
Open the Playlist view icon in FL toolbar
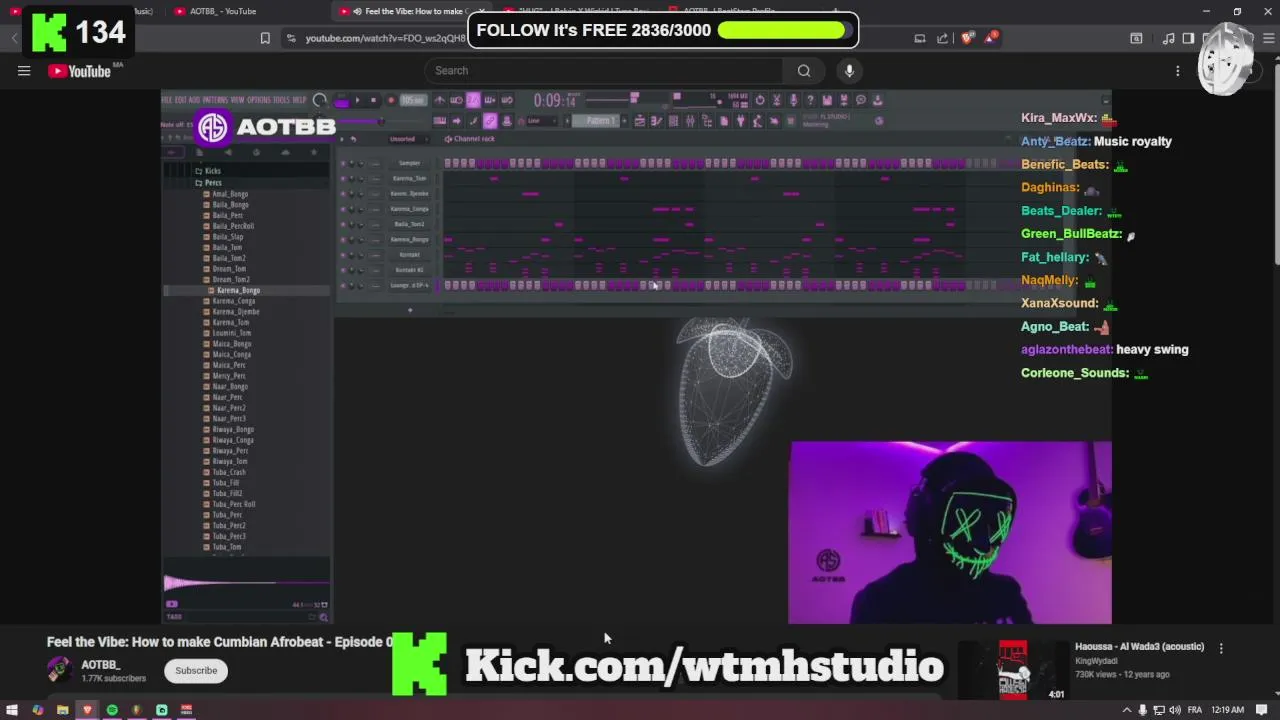click(x=639, y=121)
